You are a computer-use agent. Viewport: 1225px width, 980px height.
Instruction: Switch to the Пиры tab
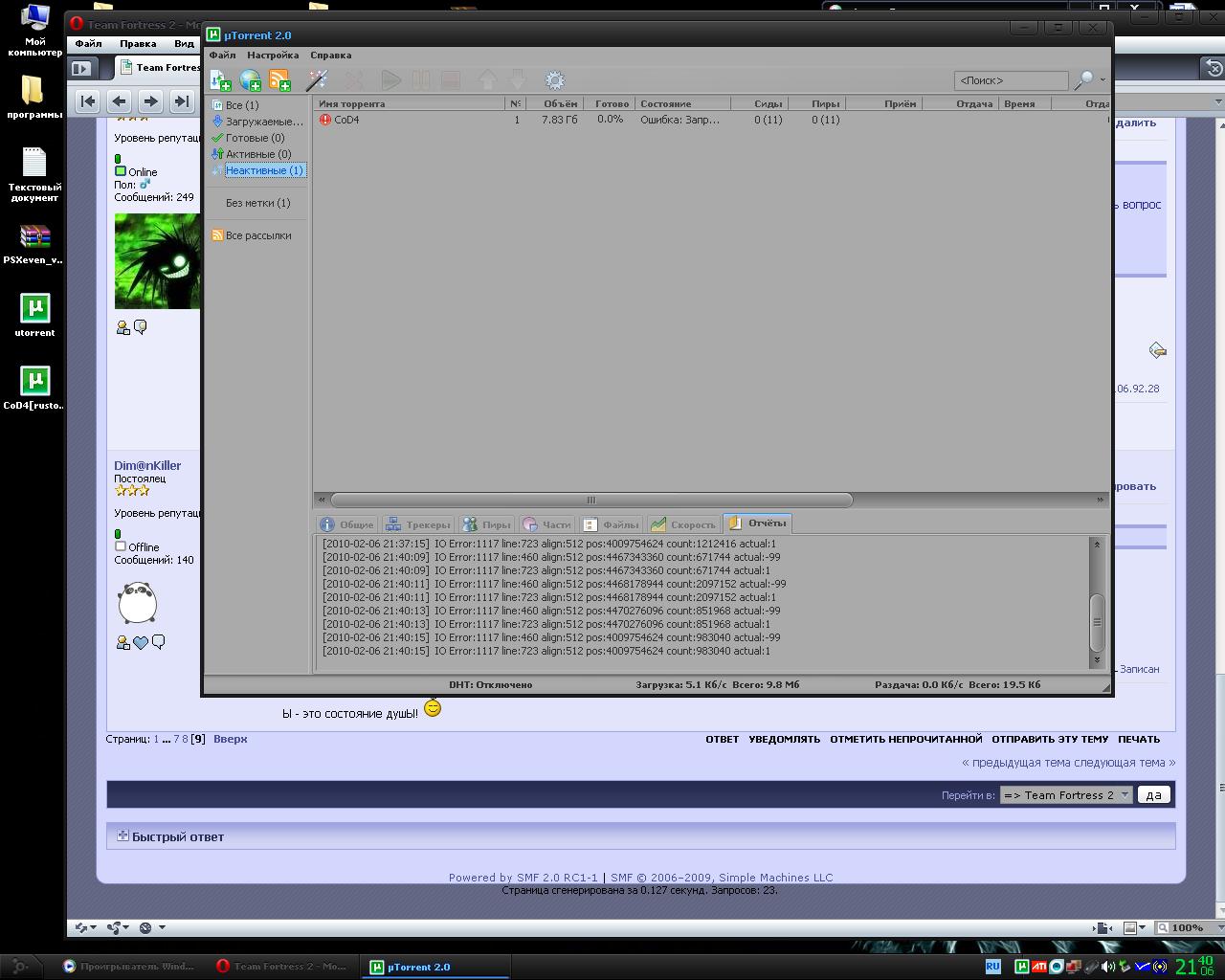tap(487, 524)
